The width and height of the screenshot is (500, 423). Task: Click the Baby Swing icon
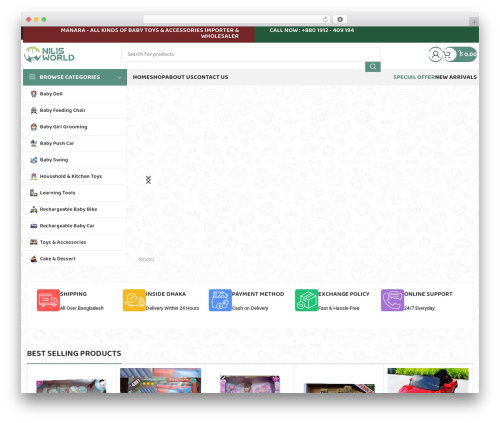coord(34,160)
